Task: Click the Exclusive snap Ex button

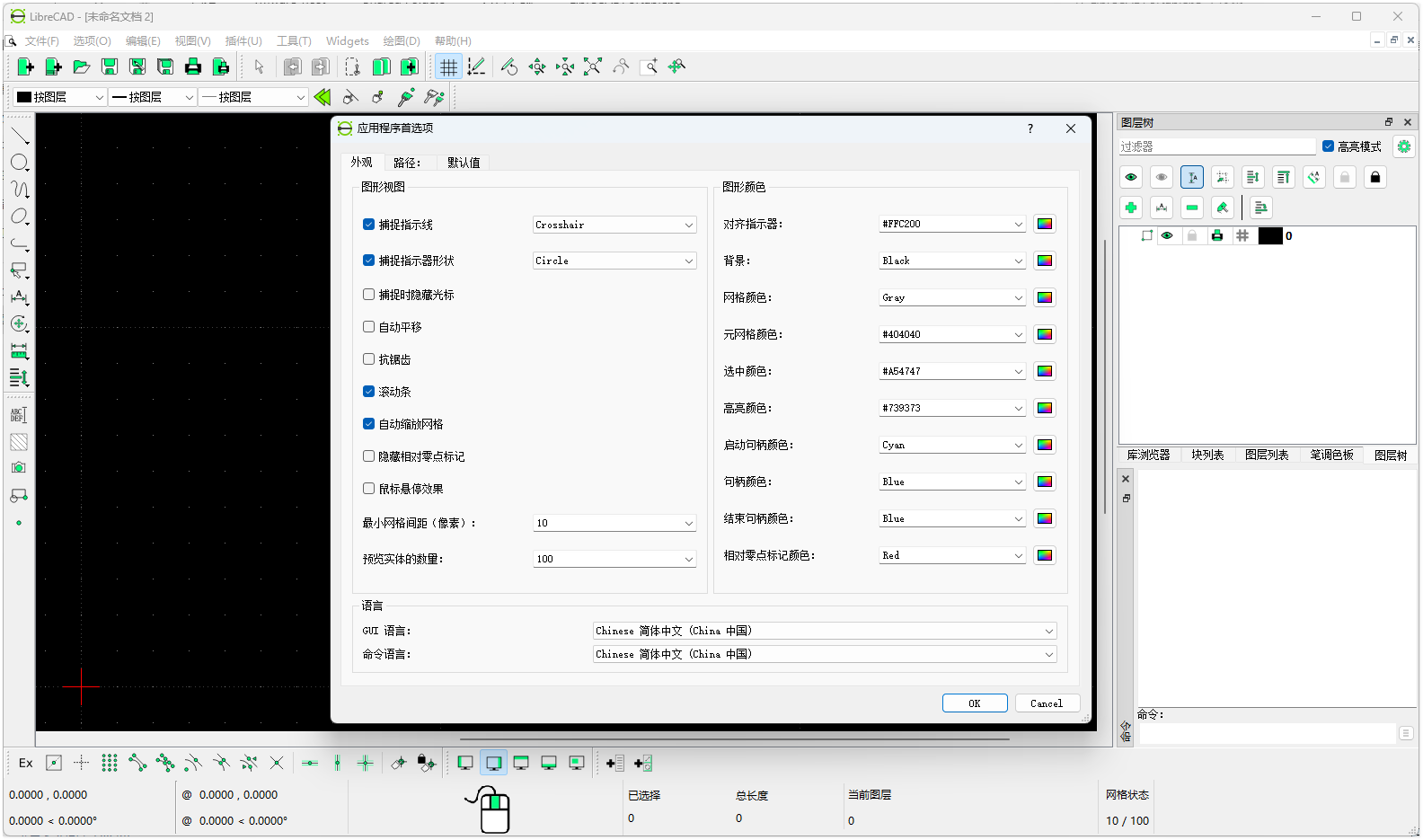Action: pyautogui.click(x=26, y=763)
